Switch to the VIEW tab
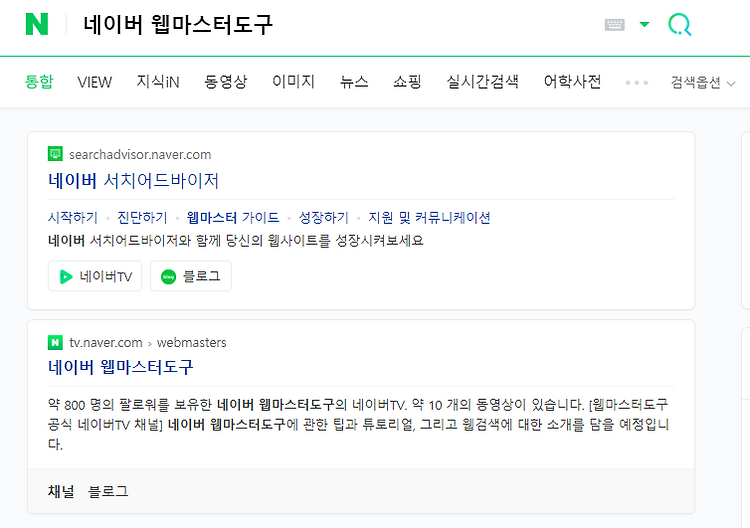750x528 pixels. click(95, 82)
